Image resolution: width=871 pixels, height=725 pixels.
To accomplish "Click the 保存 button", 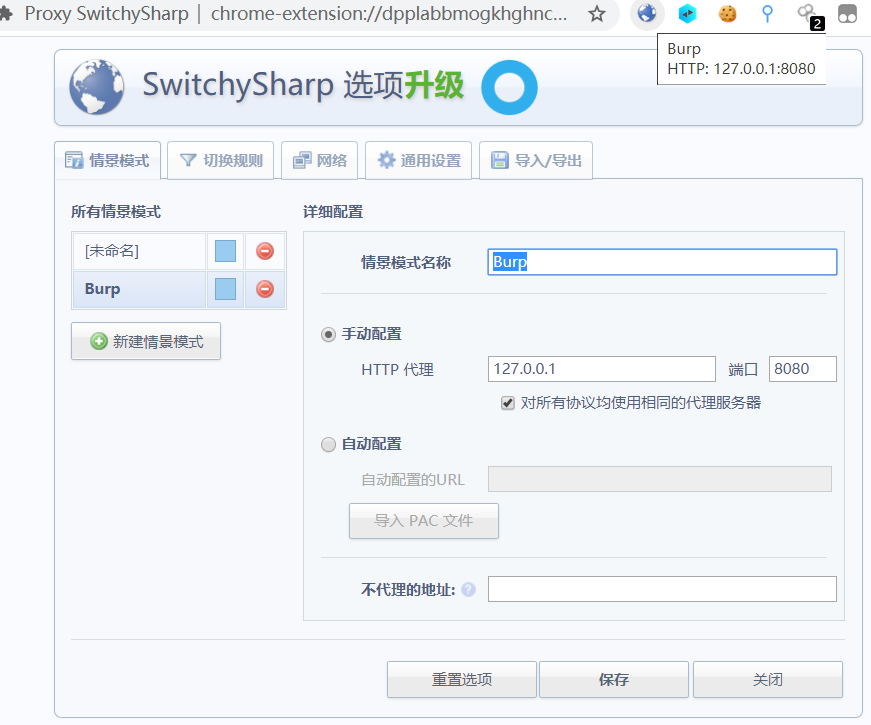I will (x=614, y=679).
